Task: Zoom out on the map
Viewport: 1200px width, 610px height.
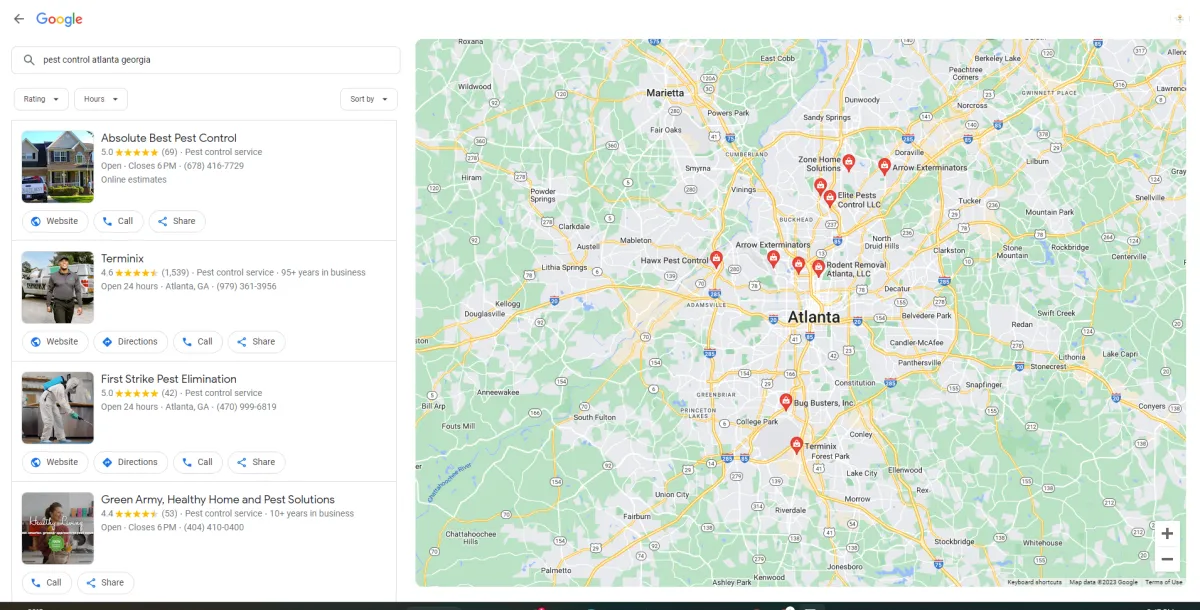Action: click(1167, 559)
